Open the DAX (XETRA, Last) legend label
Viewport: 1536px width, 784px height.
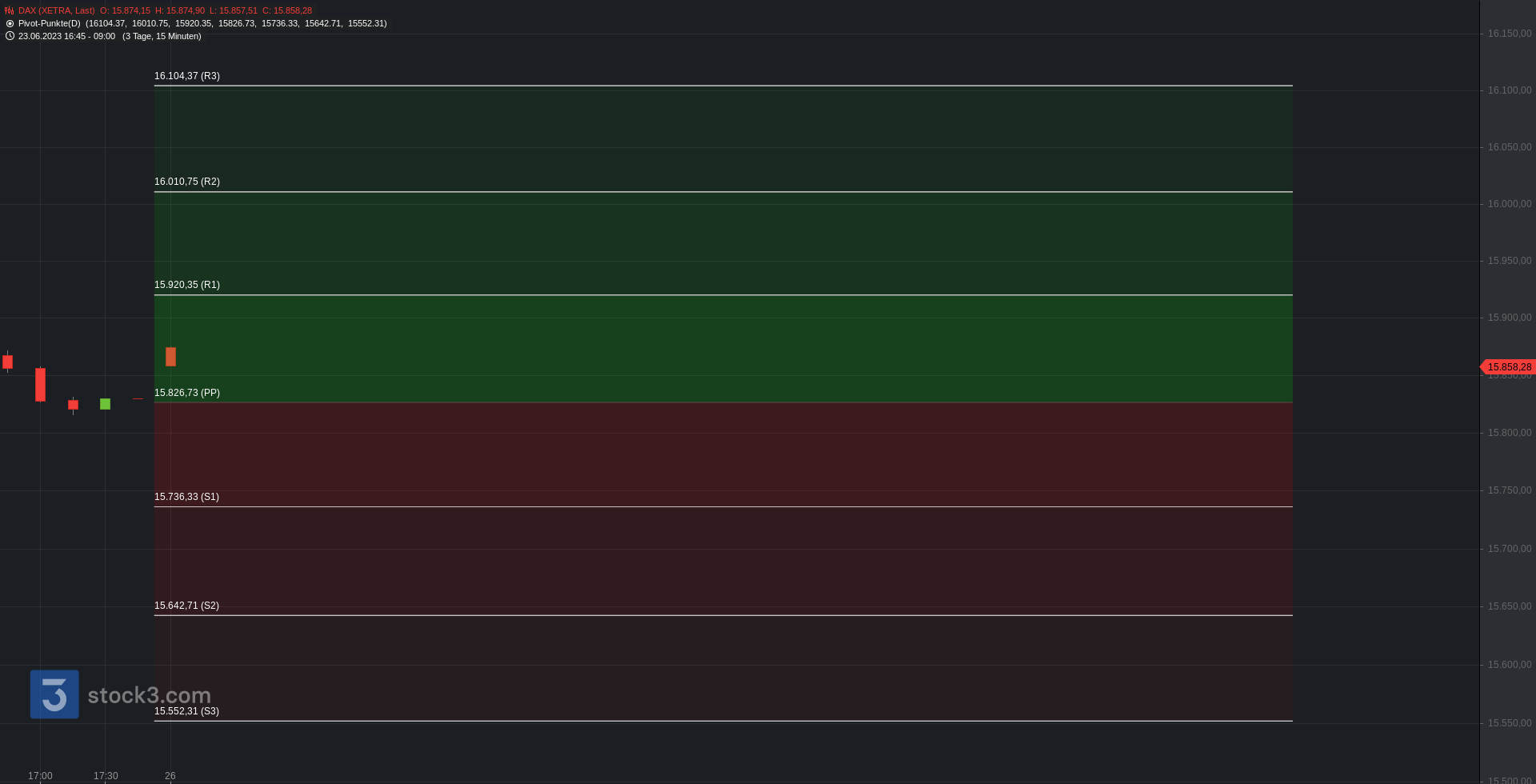coord(57,11)
